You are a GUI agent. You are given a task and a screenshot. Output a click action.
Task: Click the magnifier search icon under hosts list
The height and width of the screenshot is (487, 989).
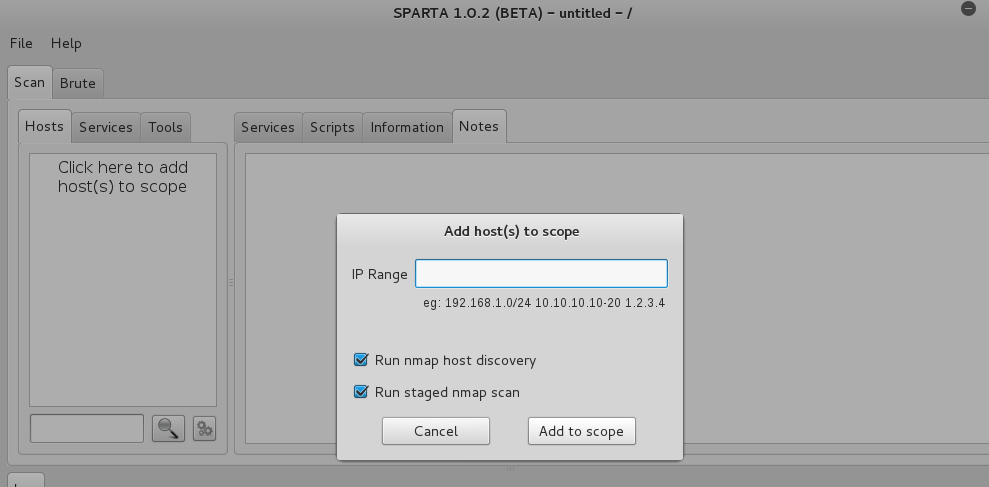168,429
